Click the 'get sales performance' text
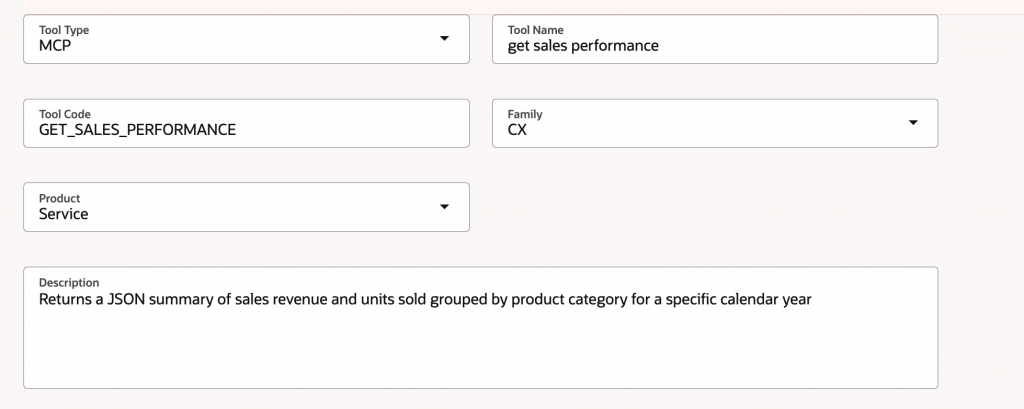 [583, 46]
